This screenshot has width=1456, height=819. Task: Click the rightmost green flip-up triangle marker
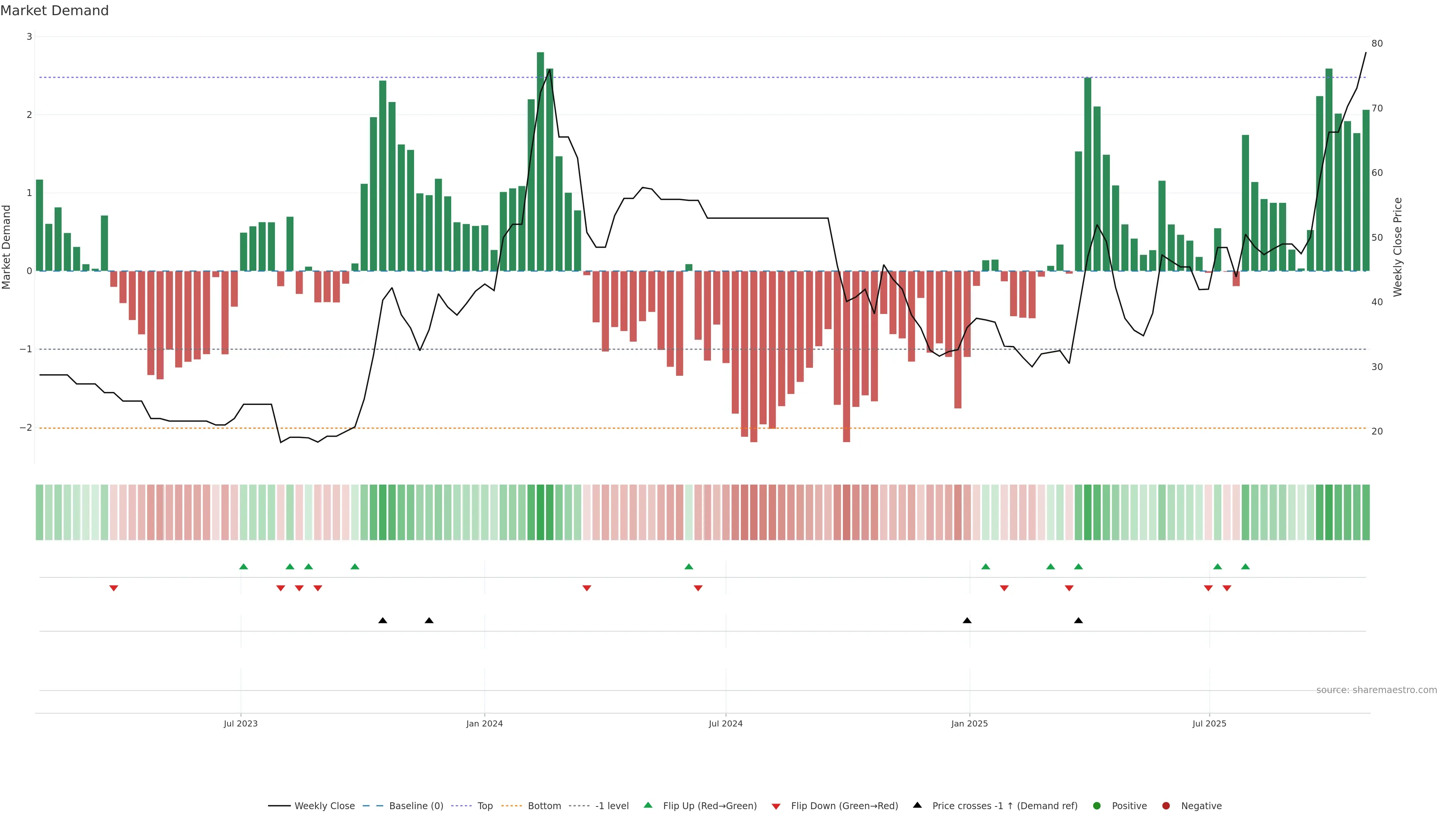(x=1245, y=566)
